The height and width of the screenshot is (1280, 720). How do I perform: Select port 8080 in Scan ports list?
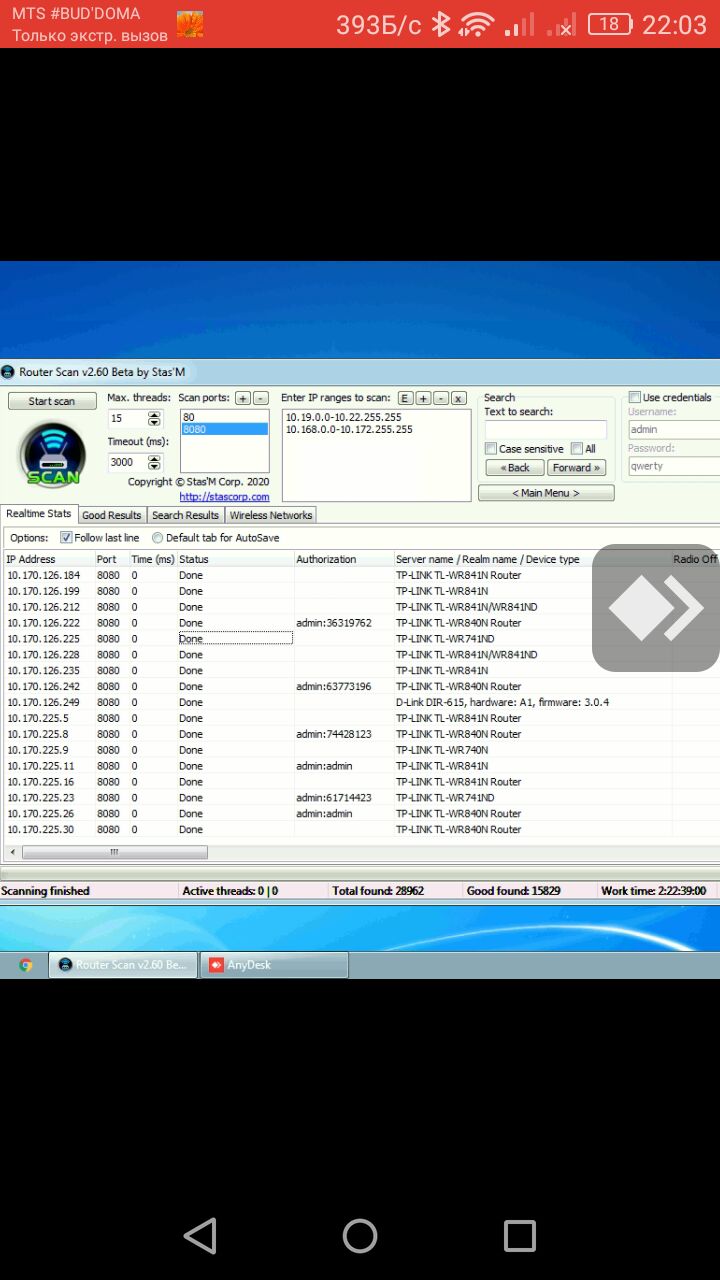coord(225,429)
